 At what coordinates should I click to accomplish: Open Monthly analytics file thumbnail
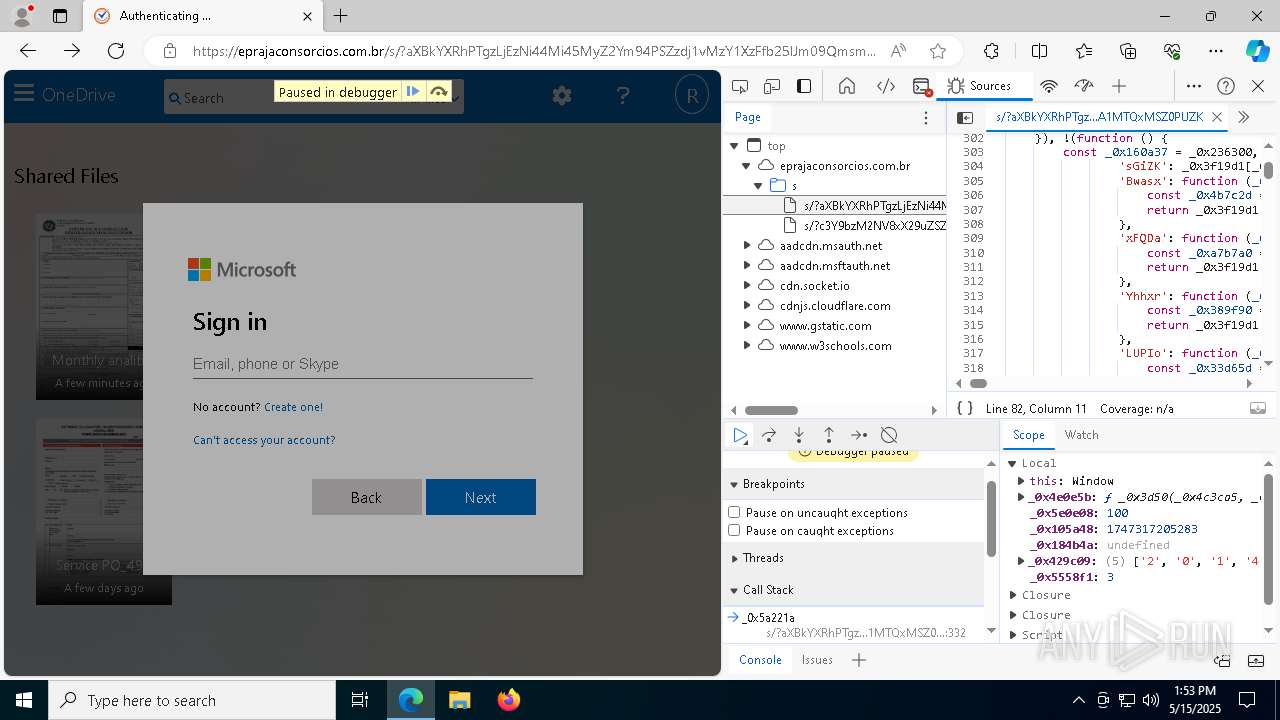coord(90,306)
